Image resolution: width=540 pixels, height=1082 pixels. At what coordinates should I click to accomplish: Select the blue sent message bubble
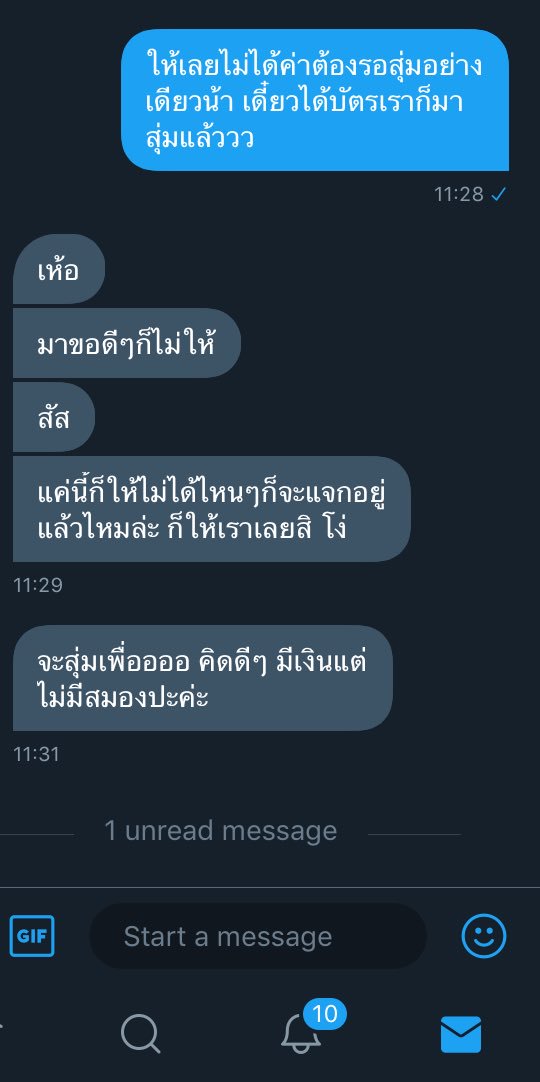tap(315, 100)
